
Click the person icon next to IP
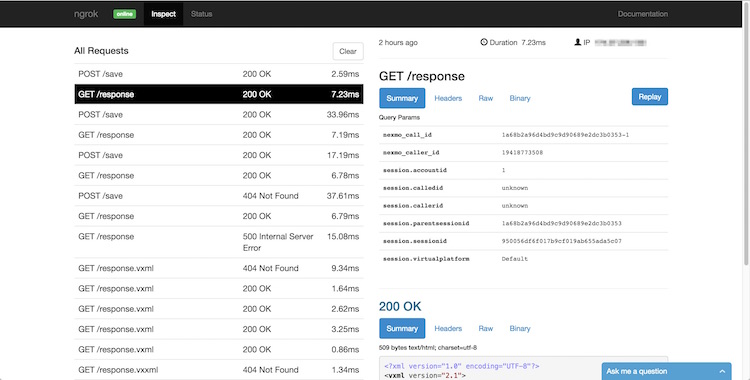[577, 42]
